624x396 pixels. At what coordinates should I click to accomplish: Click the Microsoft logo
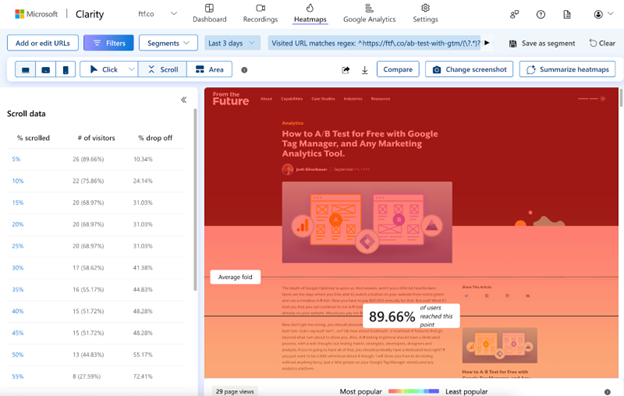36,14
